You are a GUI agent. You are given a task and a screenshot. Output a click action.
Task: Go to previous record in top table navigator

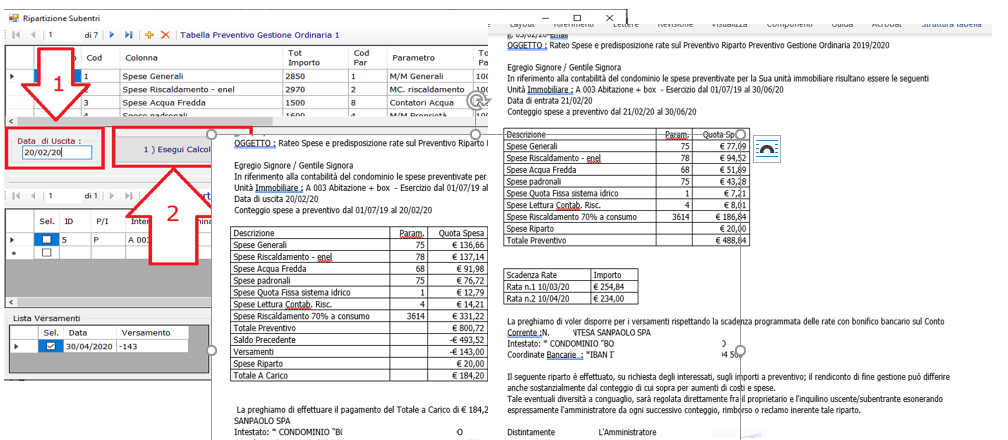pyautogui.click(x=33, y=35)
